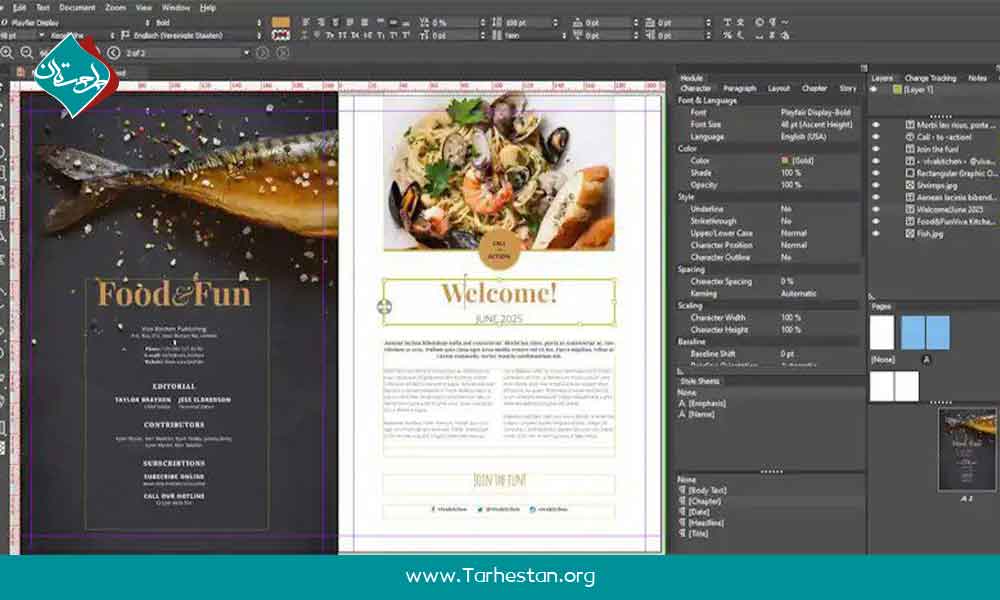
Task: Go to previous page with the arrow button
Action: click(x=114, y=53)
